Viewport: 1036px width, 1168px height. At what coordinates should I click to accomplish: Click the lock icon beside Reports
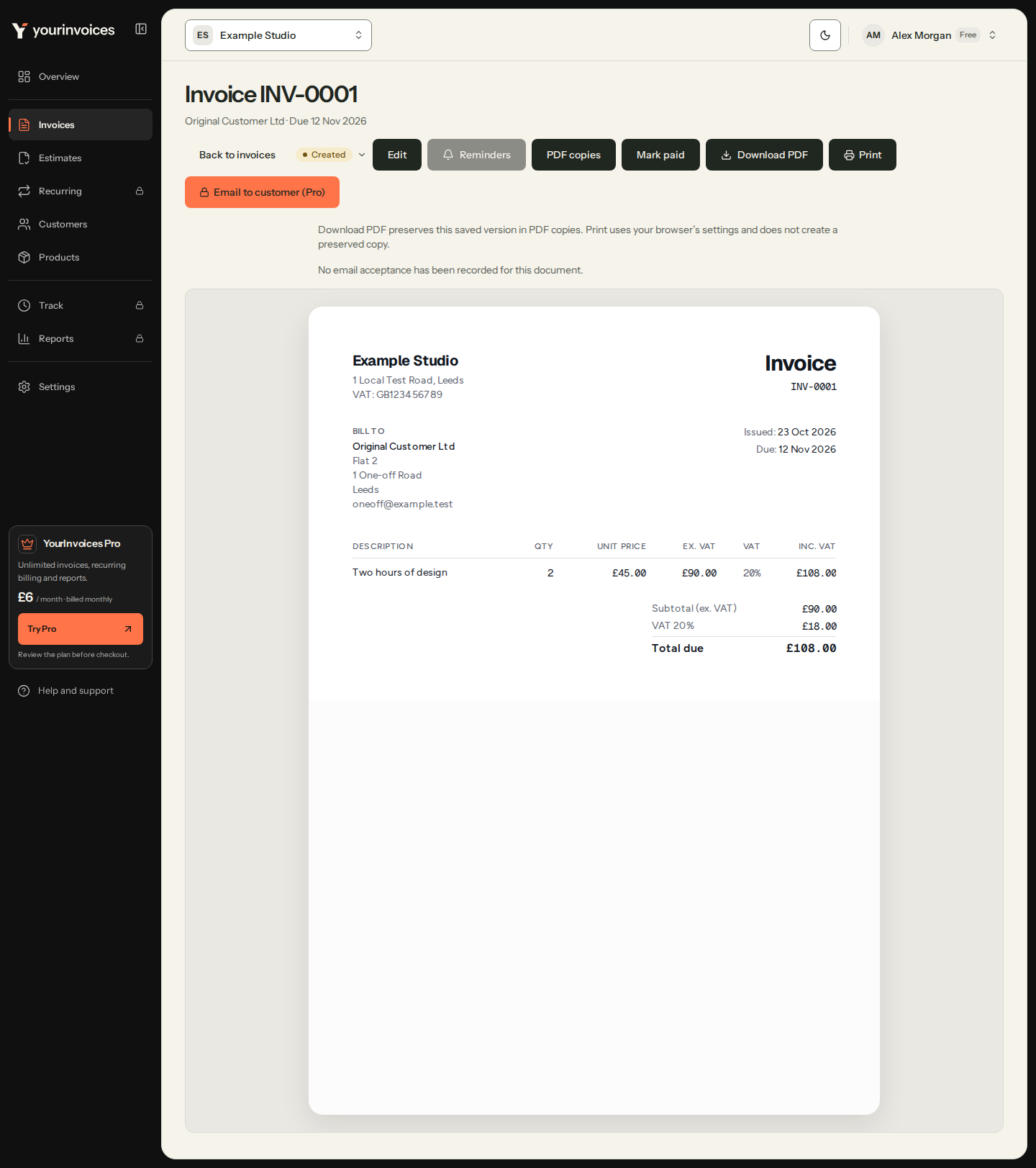pos(140,339)
